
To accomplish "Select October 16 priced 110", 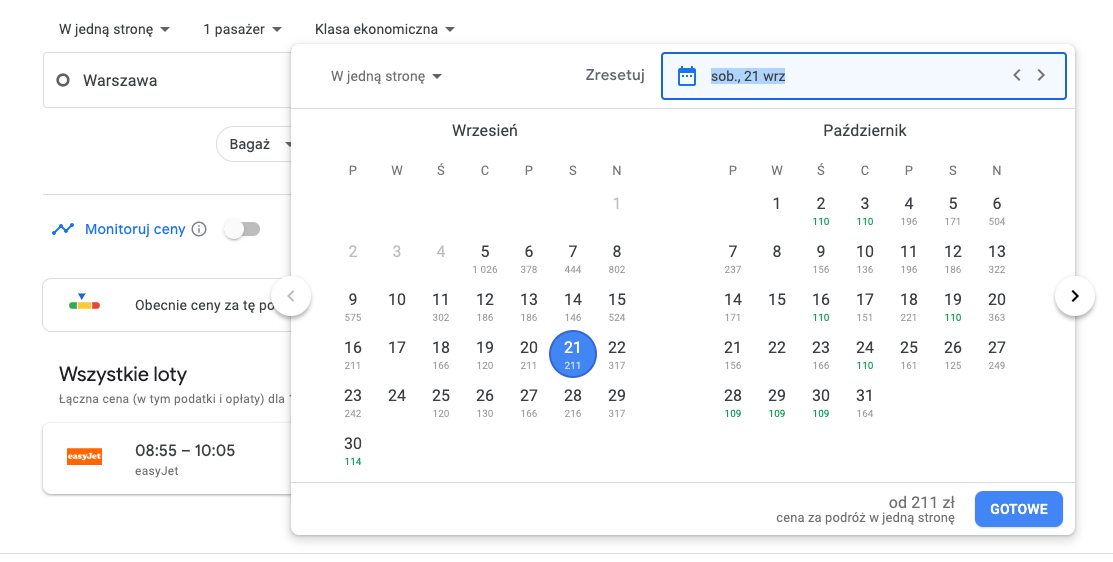I will (821, 307).
